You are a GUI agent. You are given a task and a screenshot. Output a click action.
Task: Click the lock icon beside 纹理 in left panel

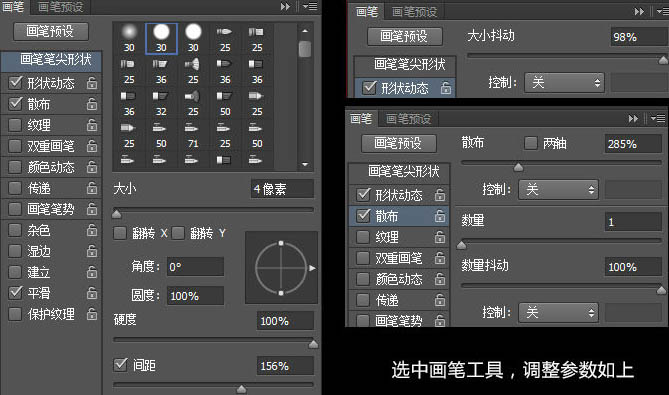pos(92,125)
